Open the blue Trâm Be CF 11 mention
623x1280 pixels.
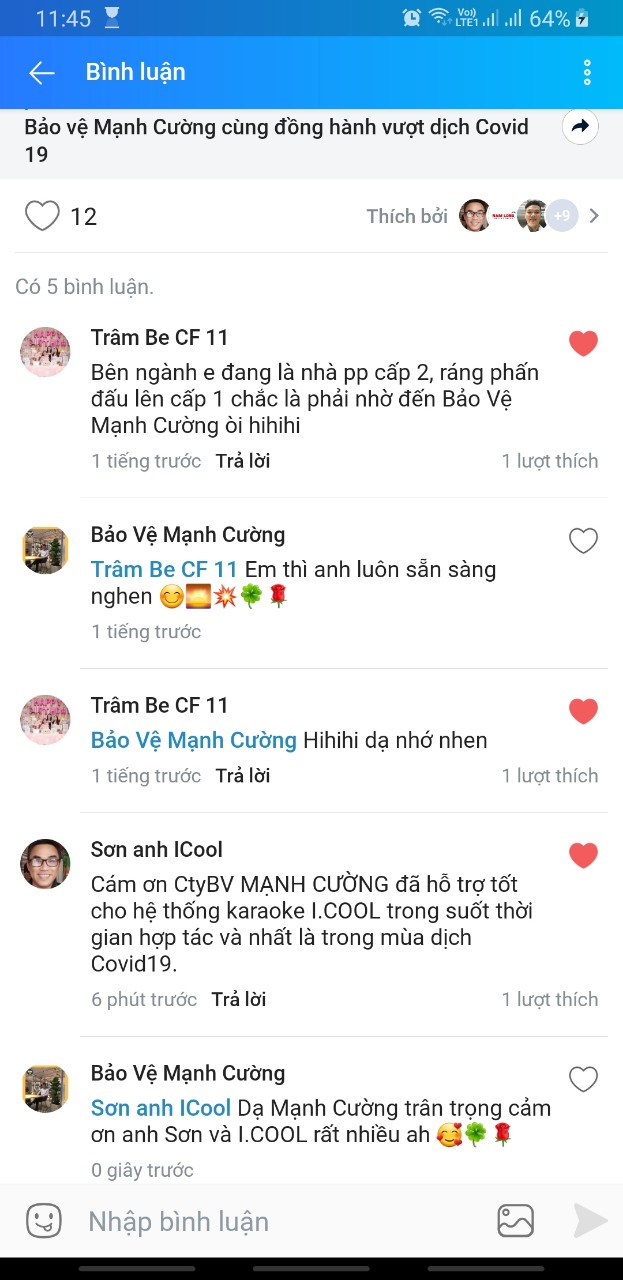pos(164,569)
